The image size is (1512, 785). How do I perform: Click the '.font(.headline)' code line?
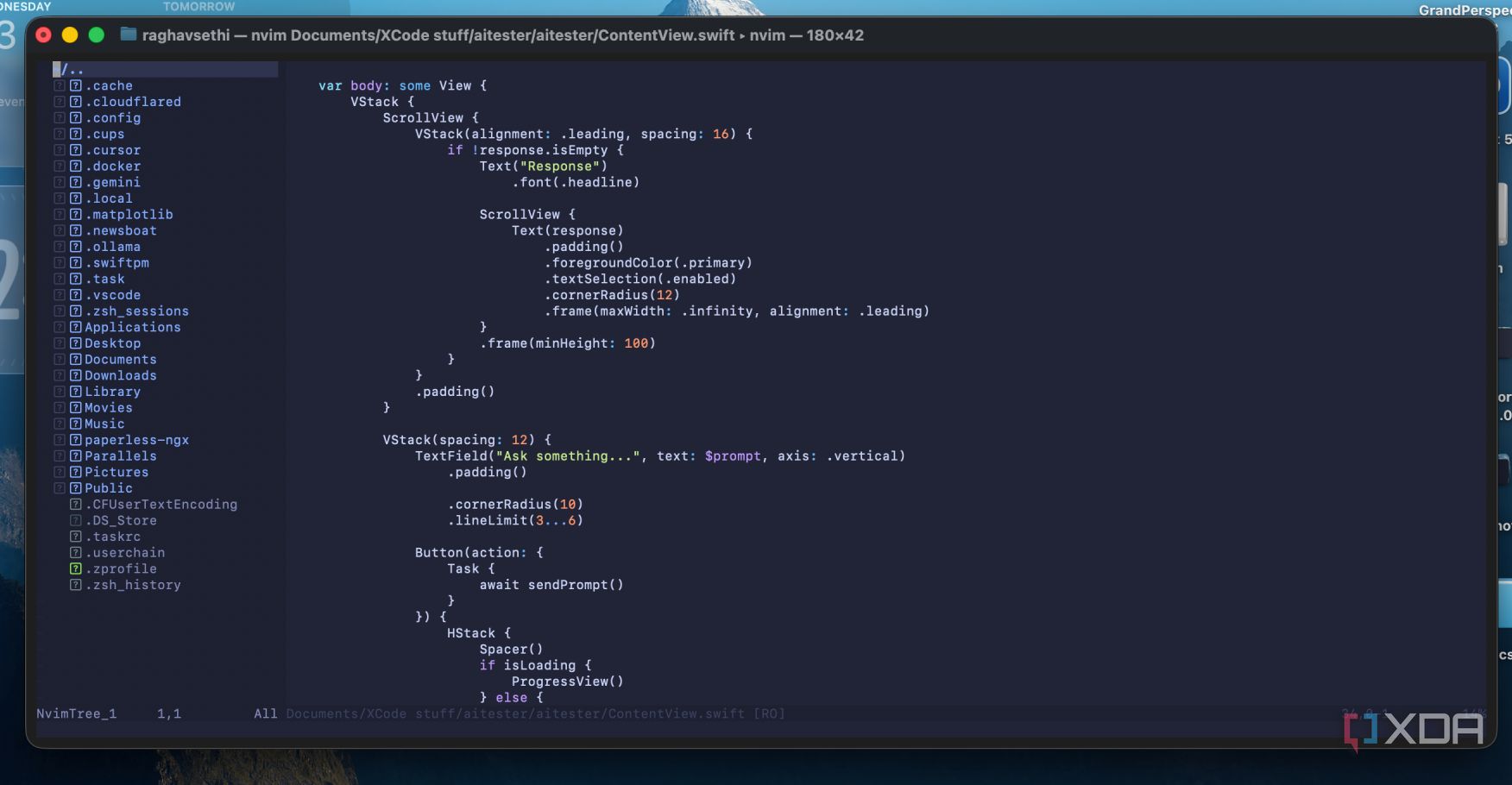pos(576,182)
